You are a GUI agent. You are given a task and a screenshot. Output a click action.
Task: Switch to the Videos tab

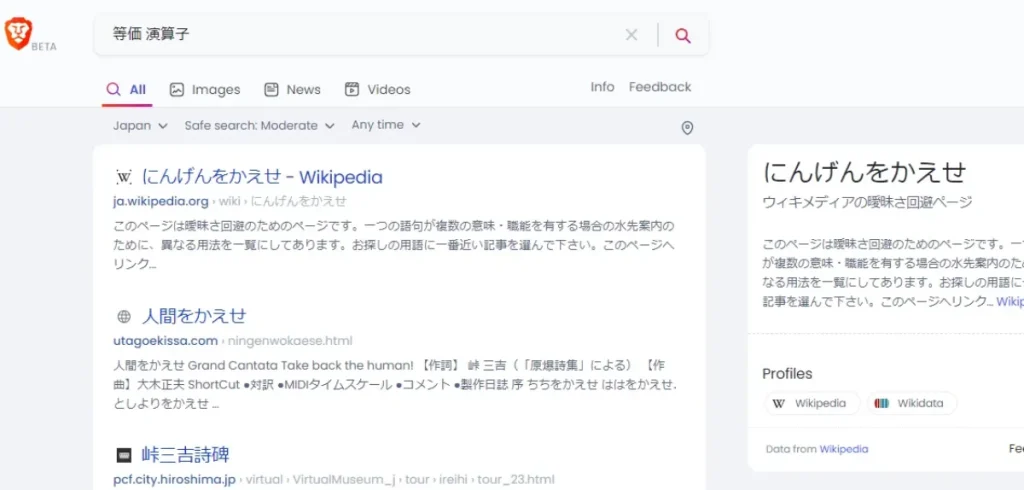point(377,90)
